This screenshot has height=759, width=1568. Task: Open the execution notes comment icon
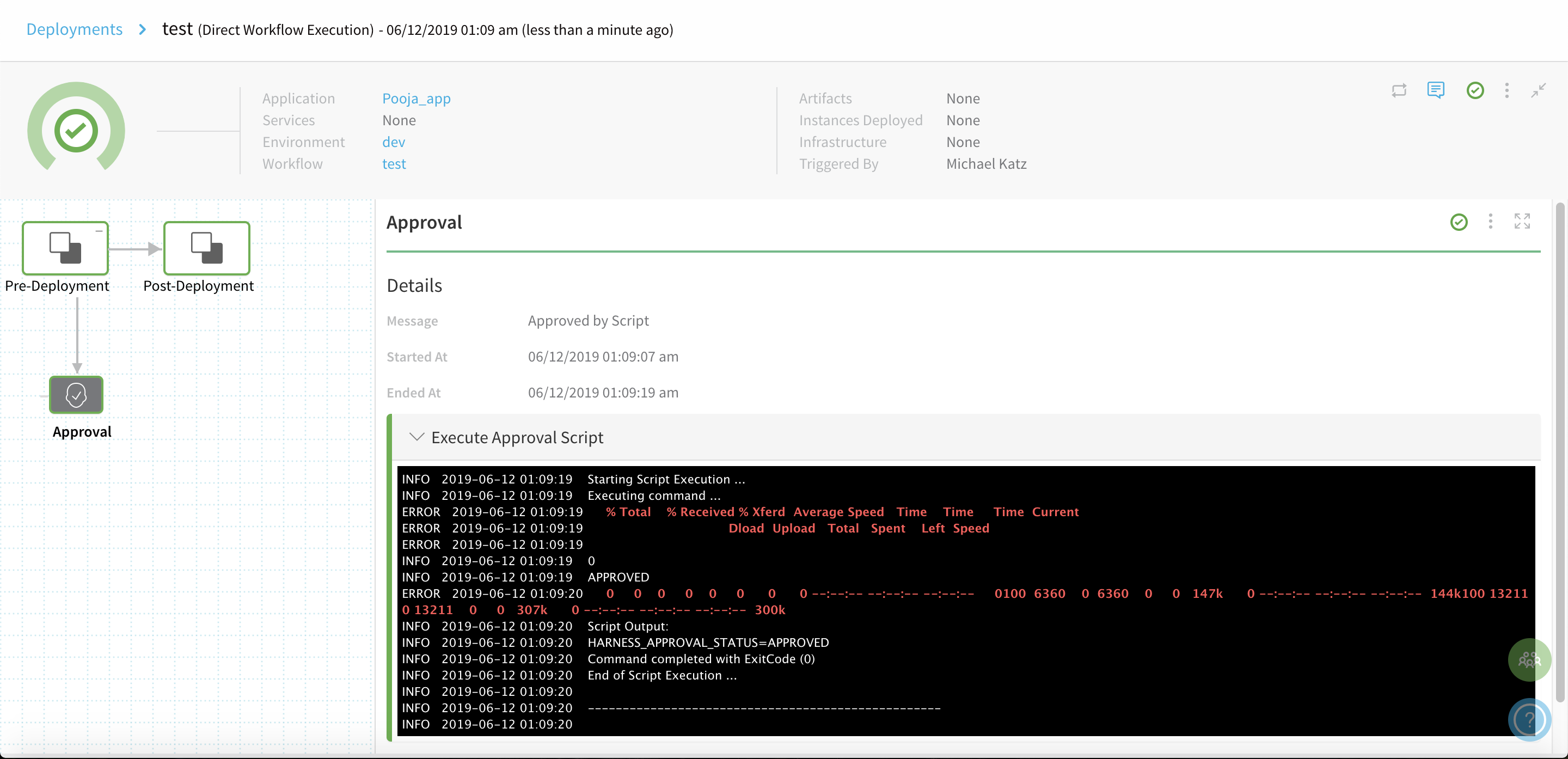point(1435,91)
